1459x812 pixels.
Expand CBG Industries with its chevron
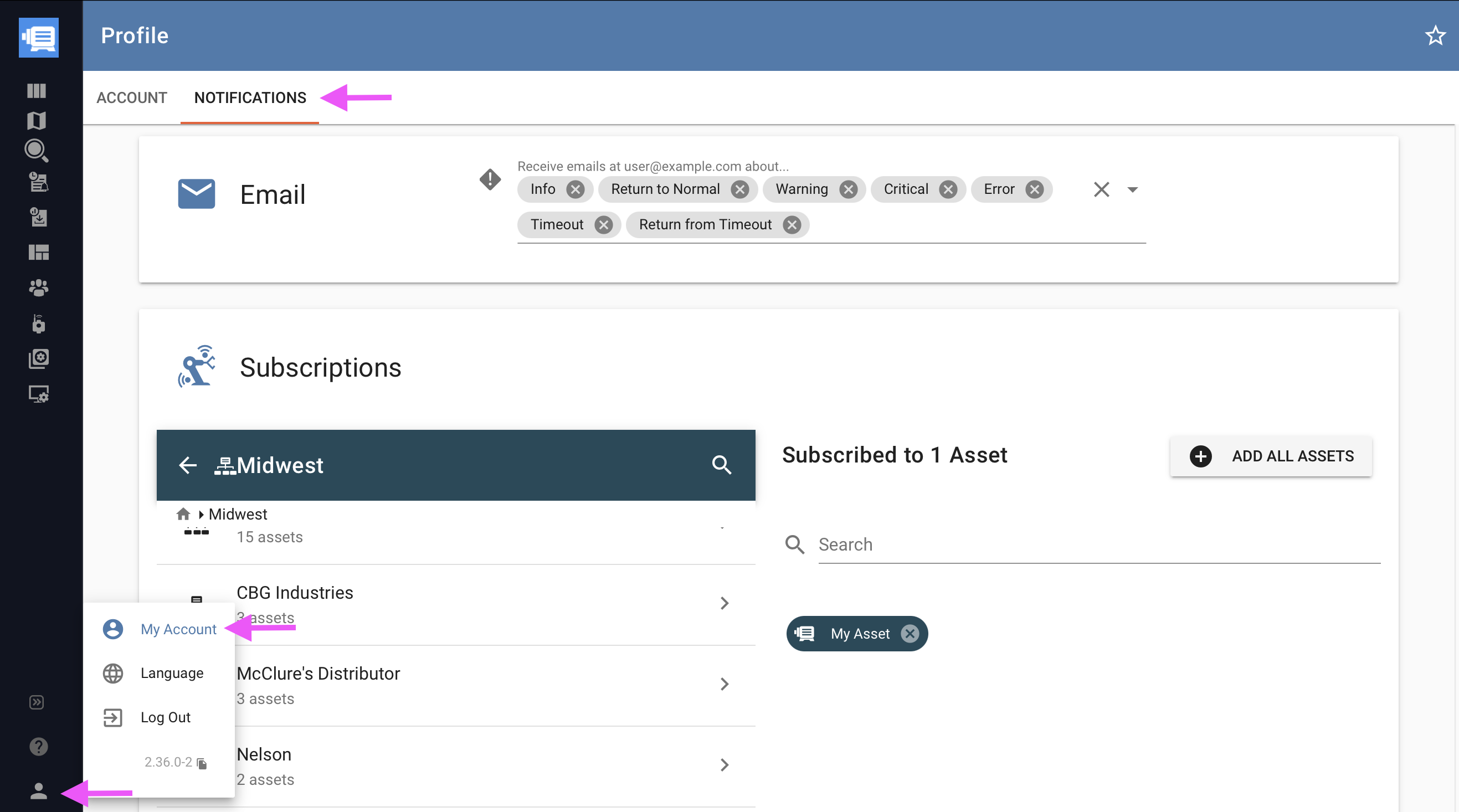(x=725, y=603)
